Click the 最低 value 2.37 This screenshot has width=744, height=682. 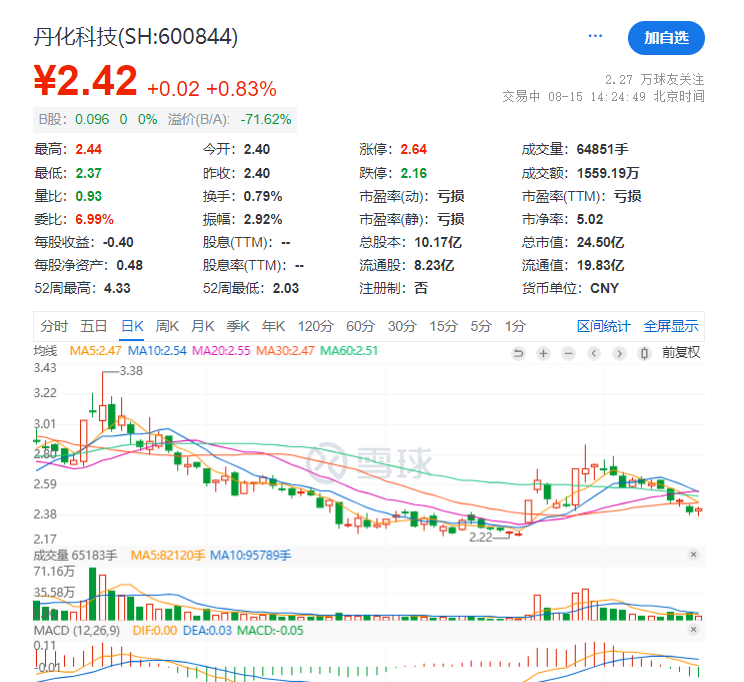point(89,173)
